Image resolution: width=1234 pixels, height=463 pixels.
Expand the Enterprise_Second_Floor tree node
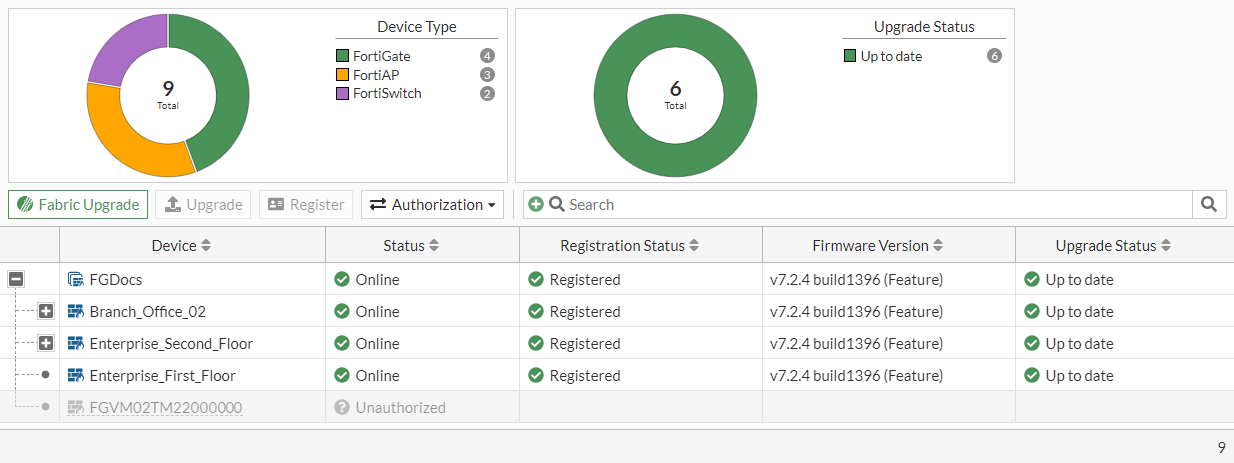pos(46,344)
